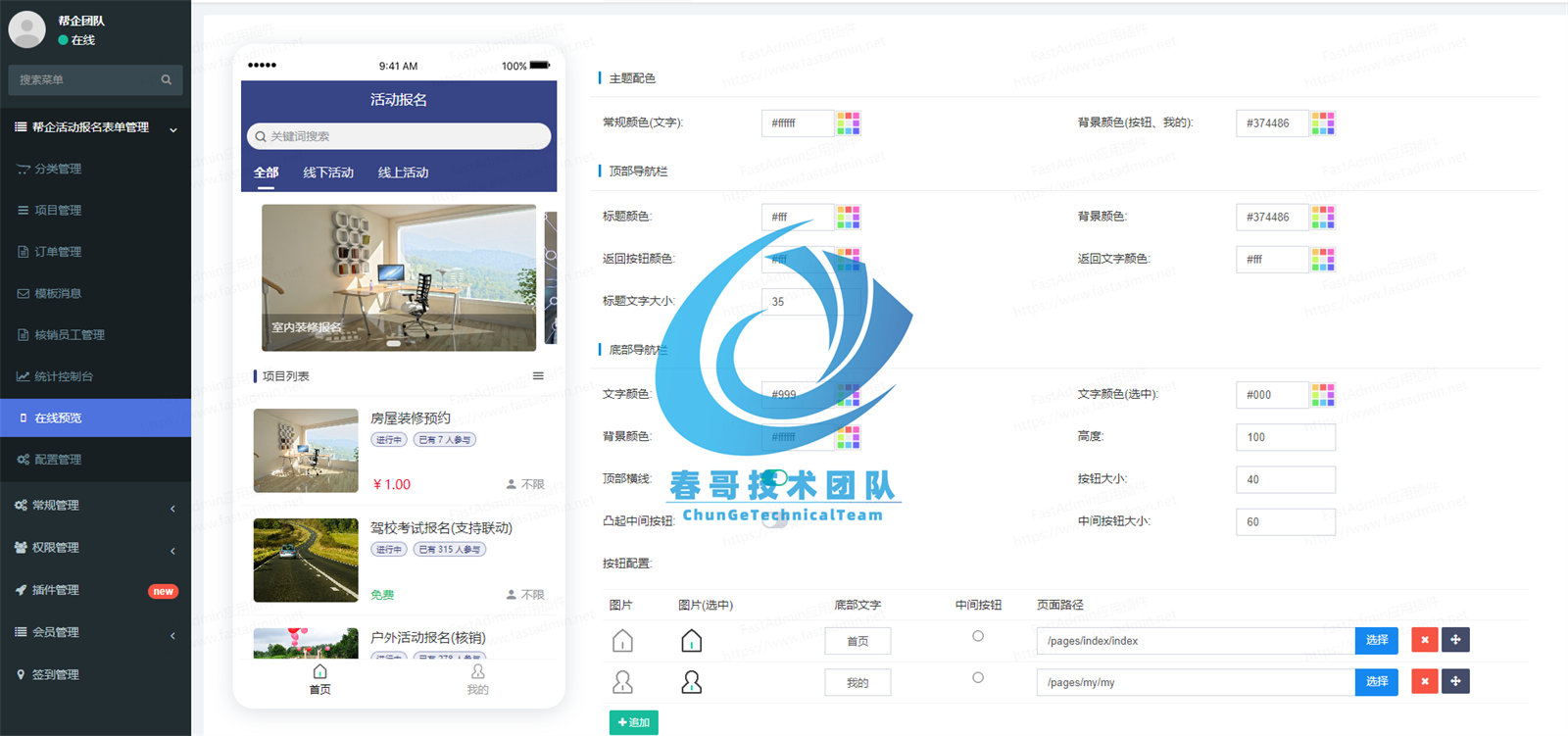Click the green 追加 button

point(634,722)
